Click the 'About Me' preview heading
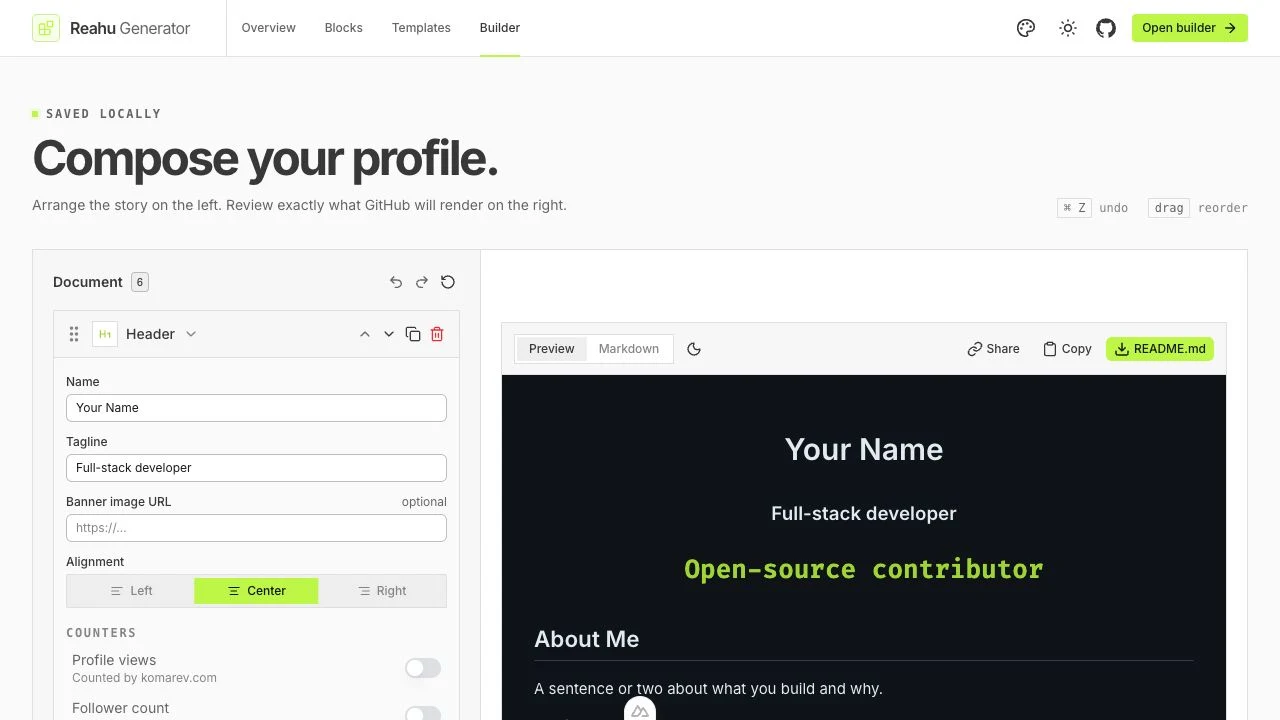The image size is (1280, 720). click(586, 639)
